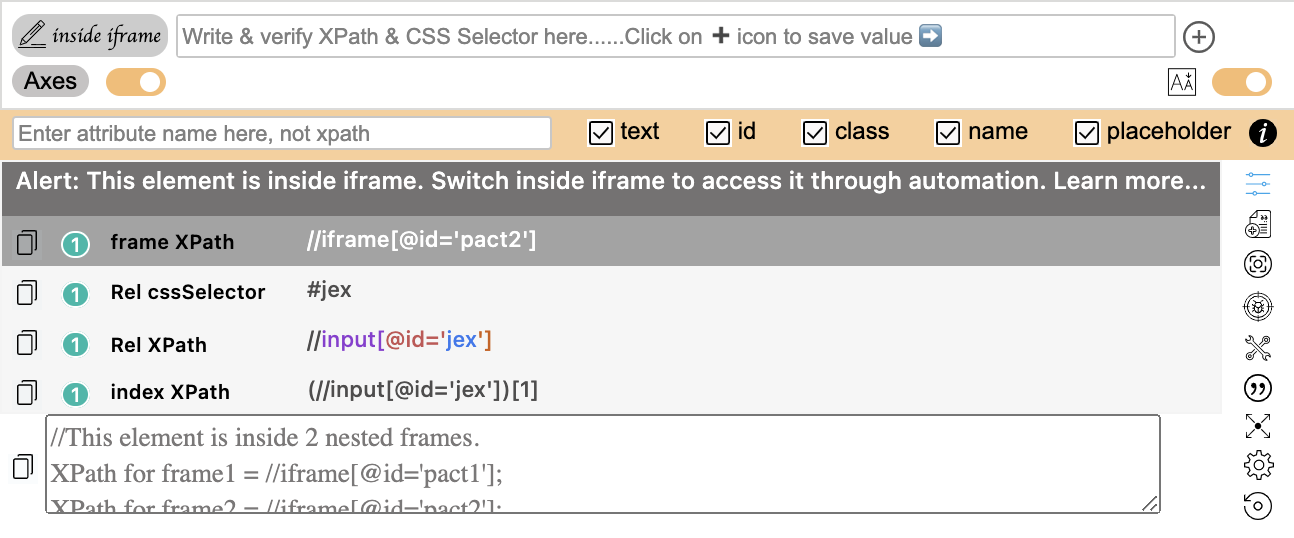Copy the Rel cssSelector value
This screenshot has width=1294, height=538.
(27, 293)
